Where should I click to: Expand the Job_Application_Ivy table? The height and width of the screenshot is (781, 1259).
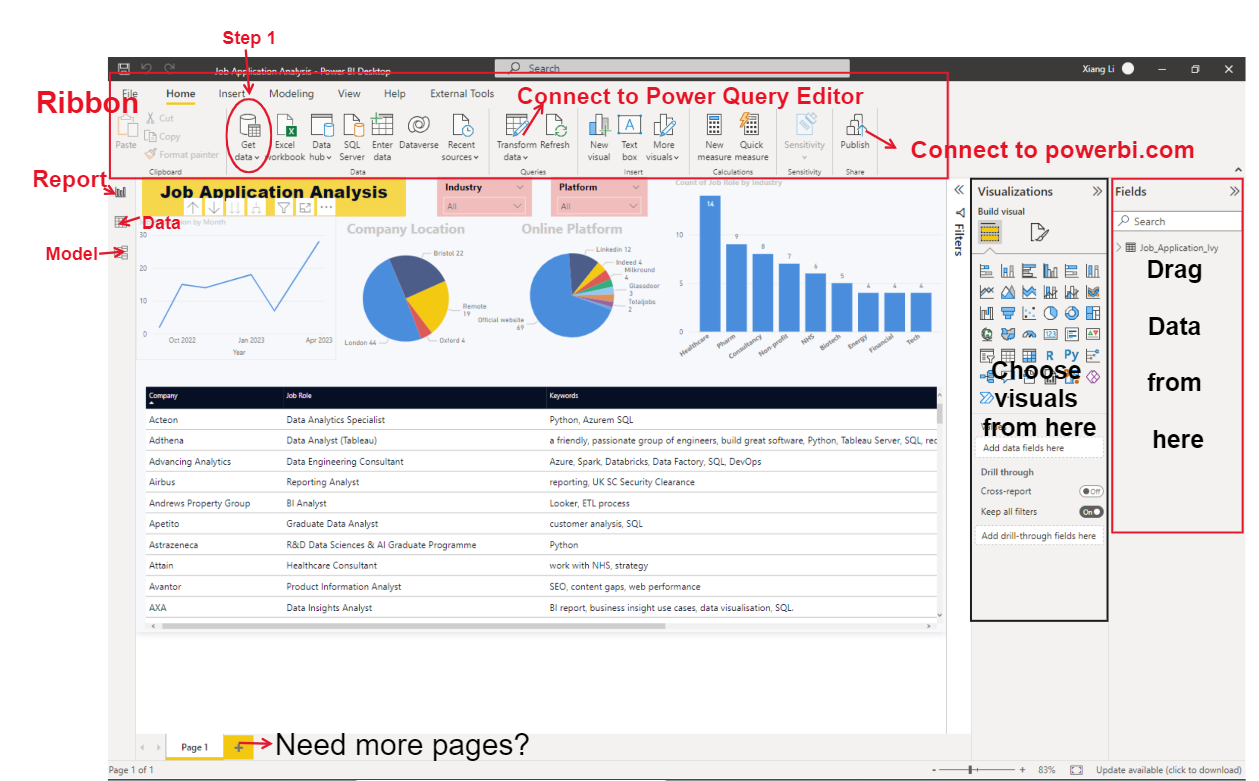coord(1119,247)
